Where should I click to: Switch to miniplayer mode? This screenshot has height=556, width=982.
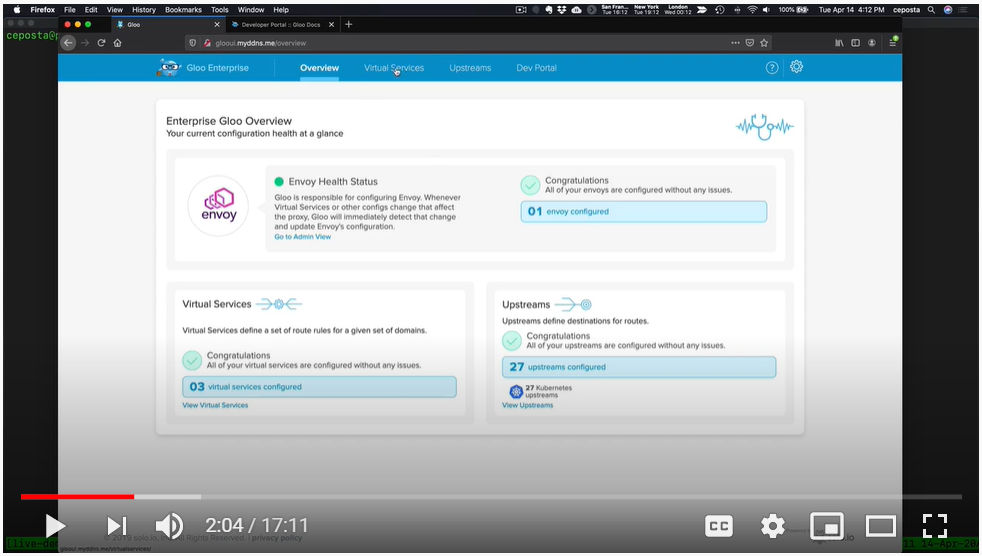[827, 526]
